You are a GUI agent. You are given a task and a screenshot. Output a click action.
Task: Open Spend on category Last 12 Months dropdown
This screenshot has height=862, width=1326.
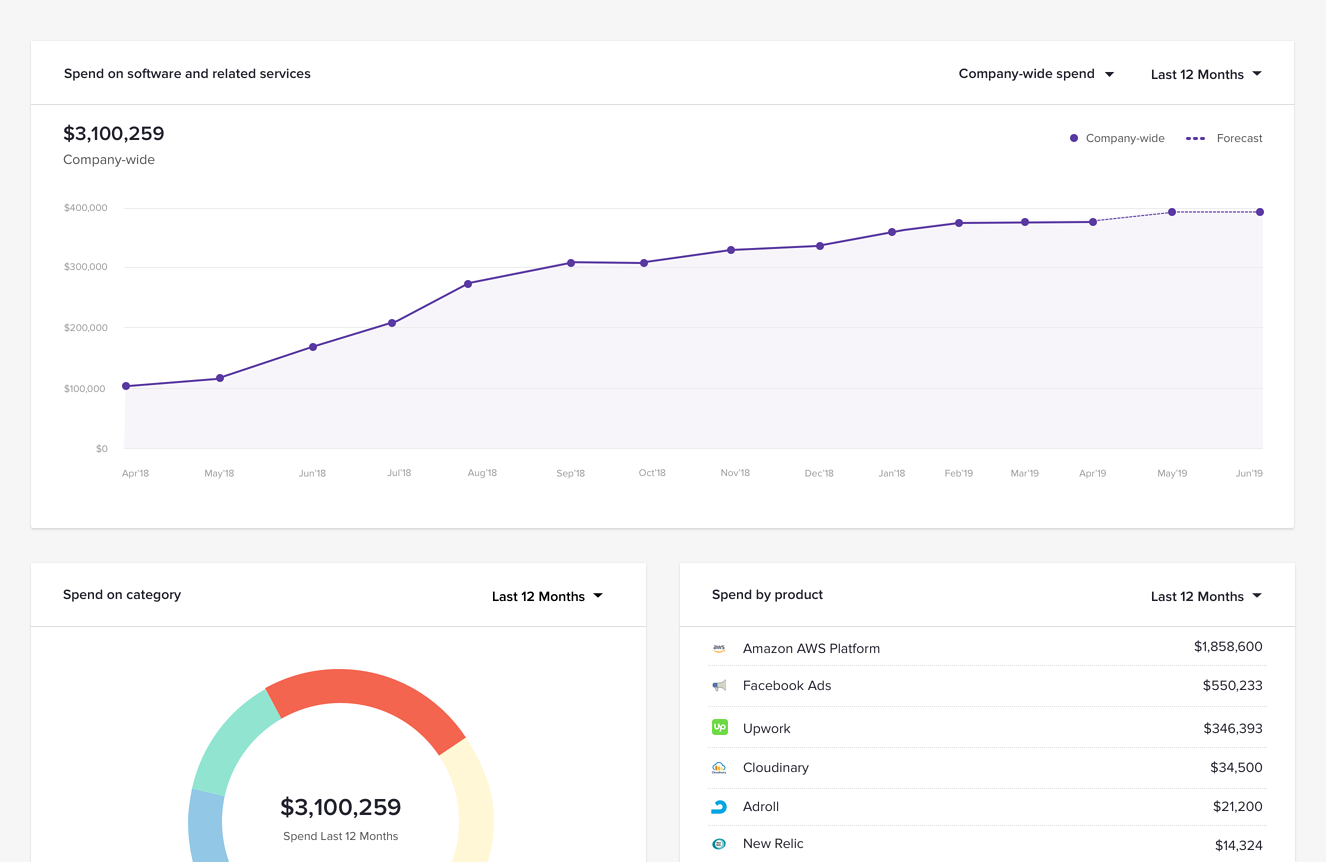(547, 596)
